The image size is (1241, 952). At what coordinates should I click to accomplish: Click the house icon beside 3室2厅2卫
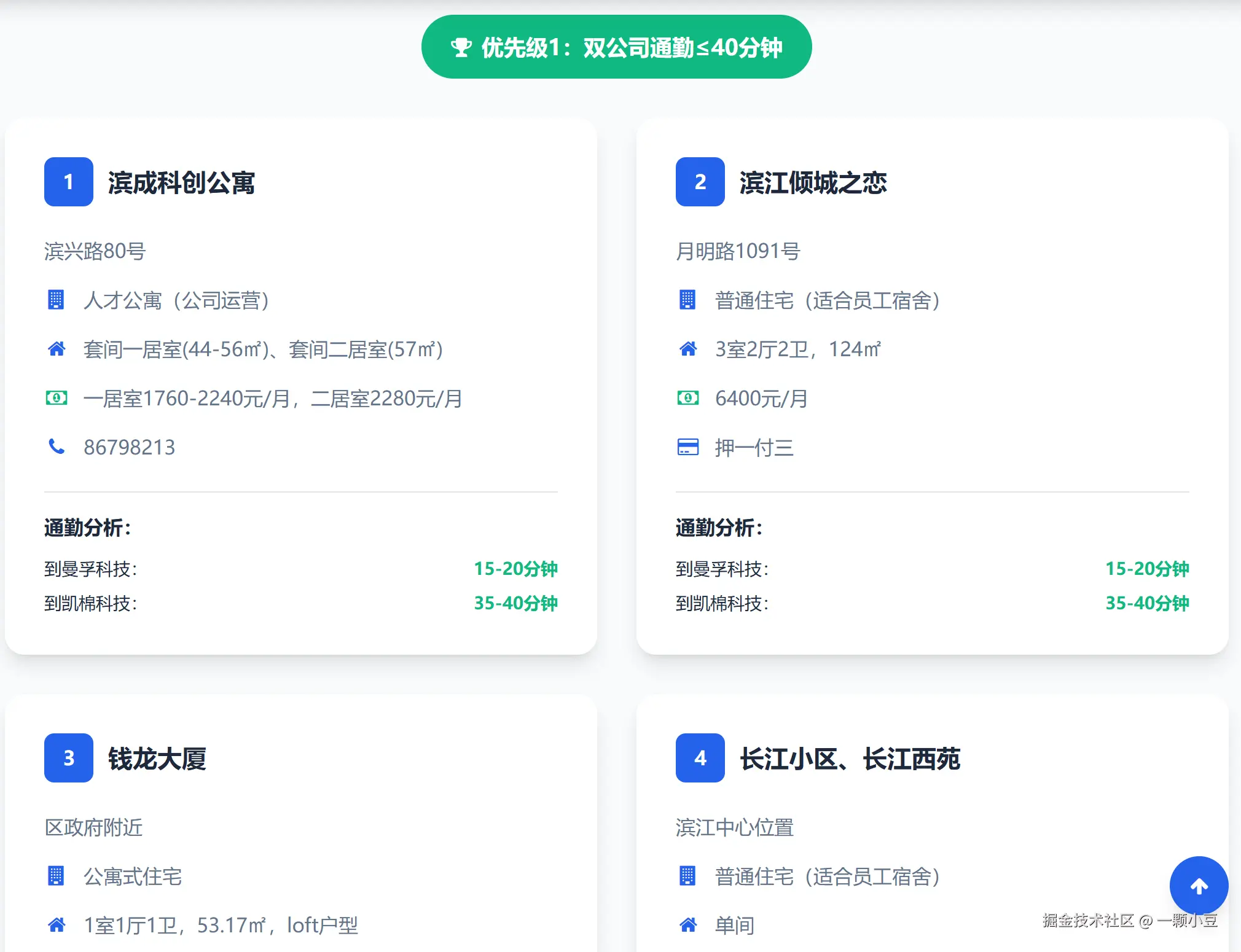687,349
